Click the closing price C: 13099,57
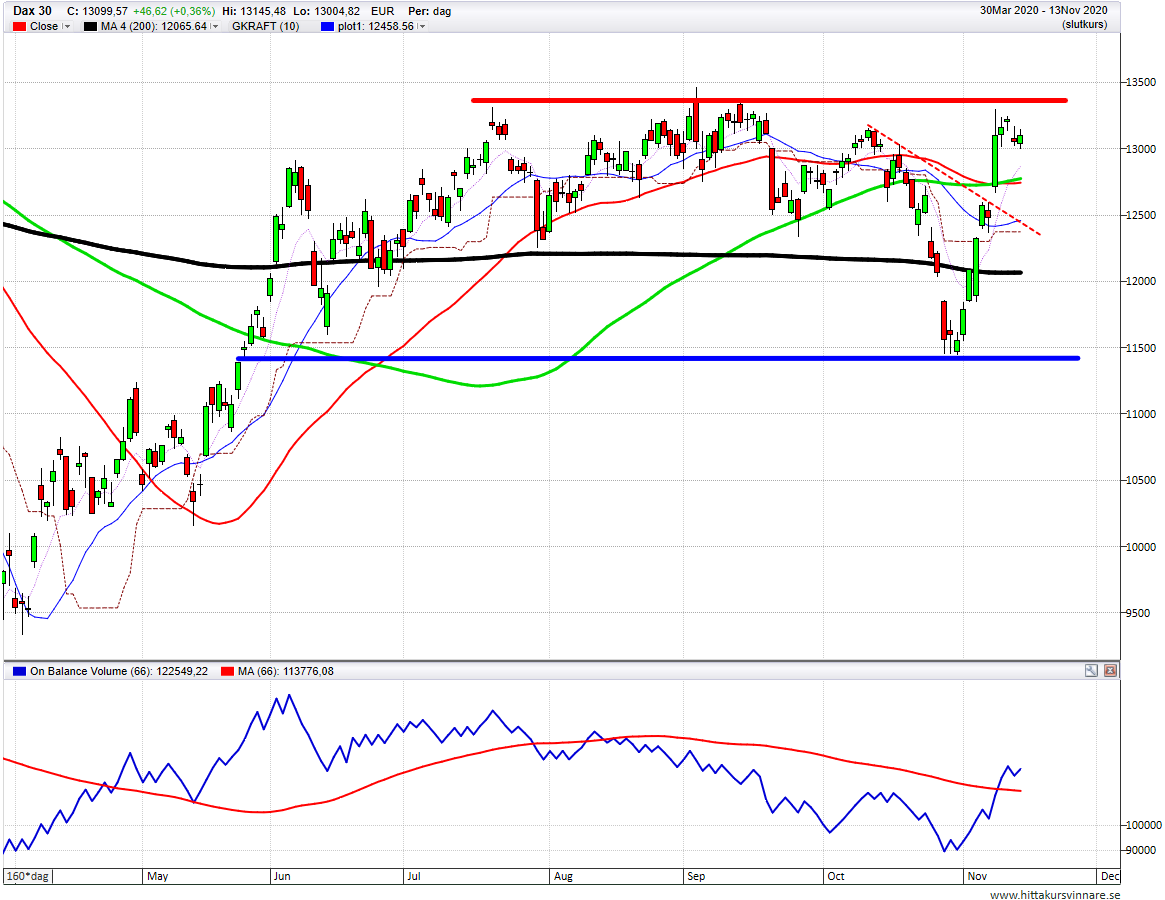This screenshot has height=900, width=1165. pyautogui.click(x=97, y=11)
